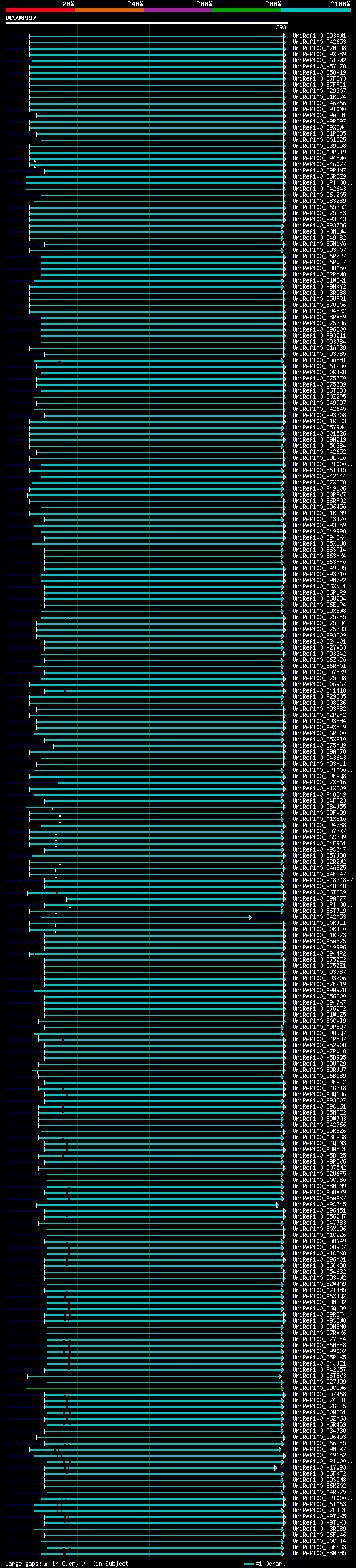This screenshot has width=356, height=1568.
Task: Select the UniRef100_P46077 label
Action: click(x=319, y=164)
